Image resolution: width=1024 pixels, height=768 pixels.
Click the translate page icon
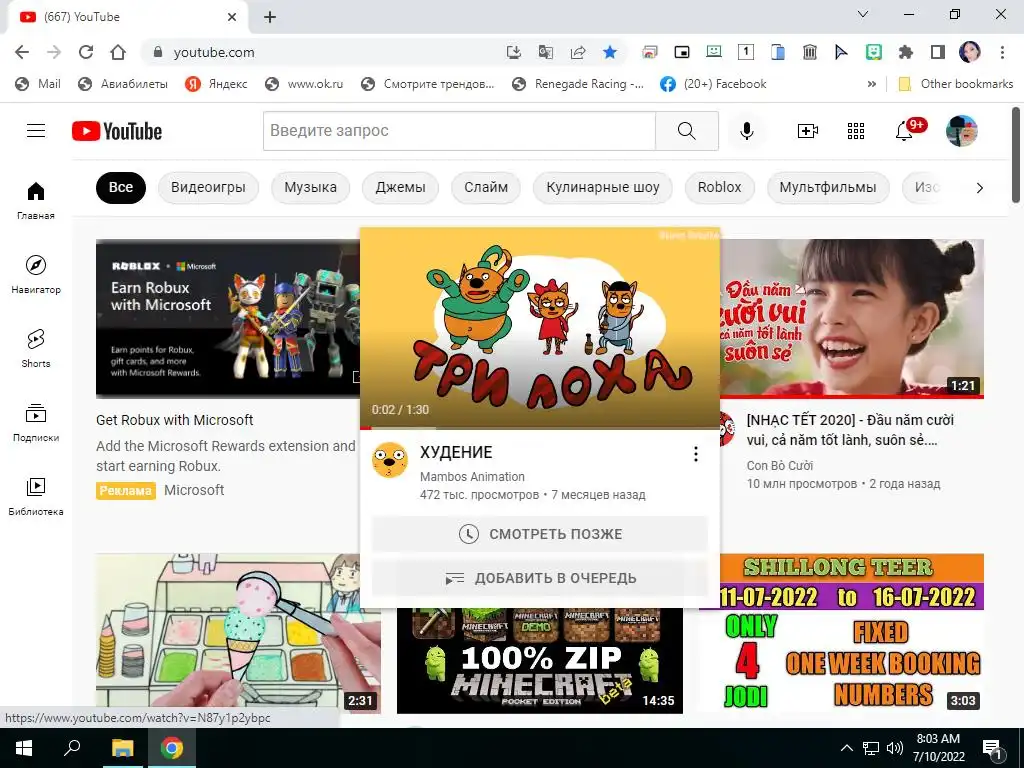545,52
